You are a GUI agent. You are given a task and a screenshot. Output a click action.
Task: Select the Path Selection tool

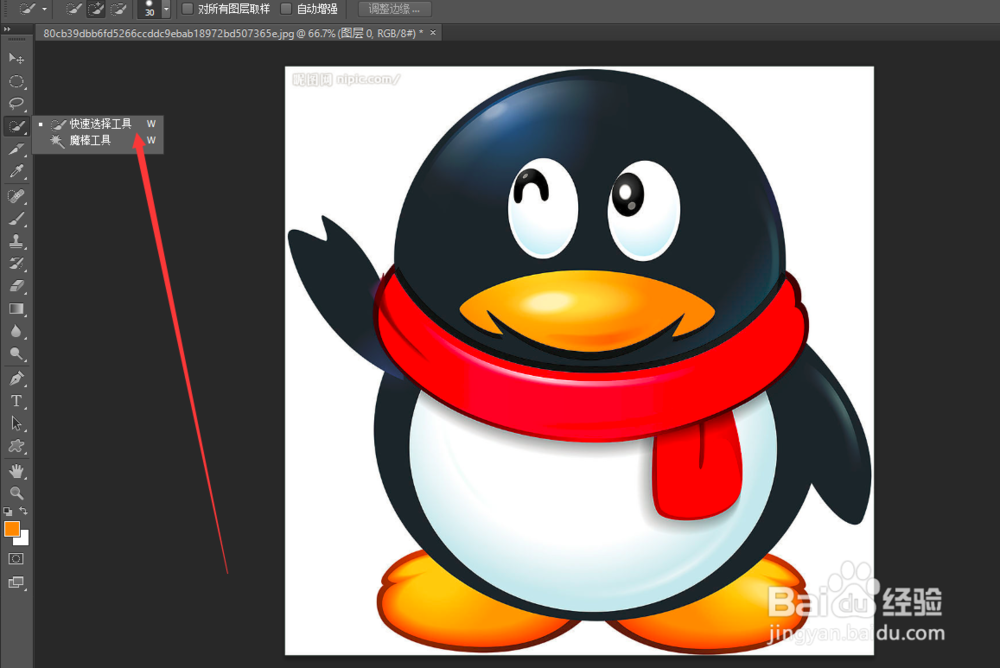click(x=16, y=424)
